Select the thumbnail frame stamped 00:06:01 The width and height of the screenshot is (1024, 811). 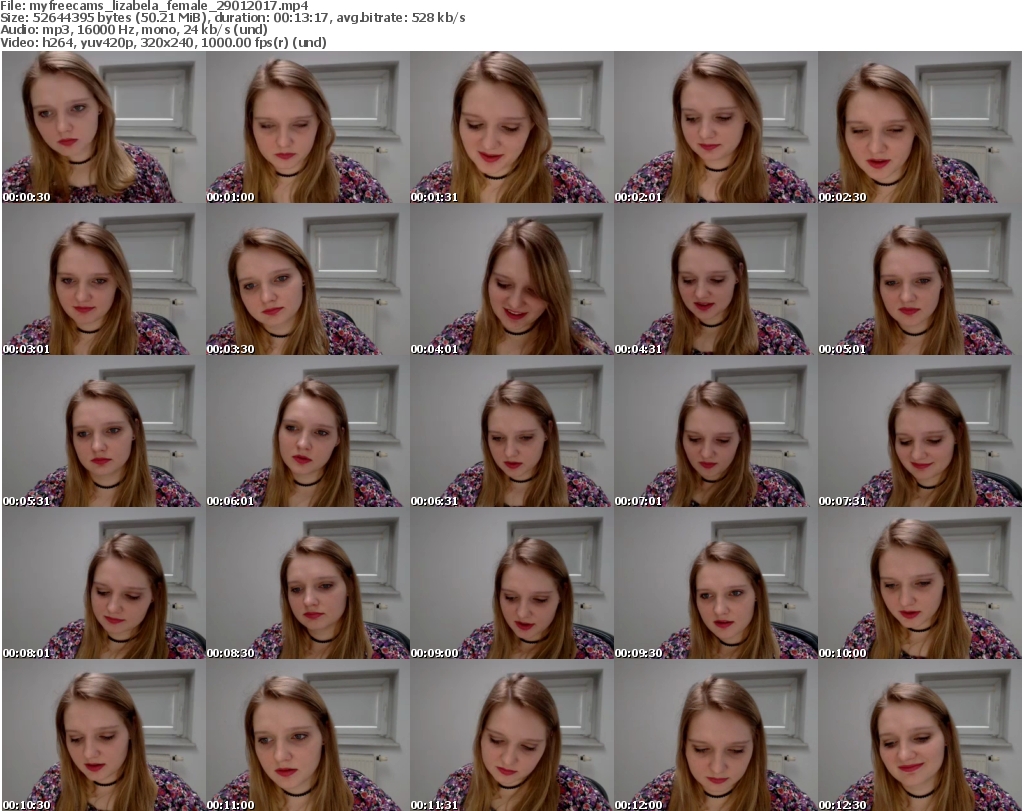click(308, 432)
